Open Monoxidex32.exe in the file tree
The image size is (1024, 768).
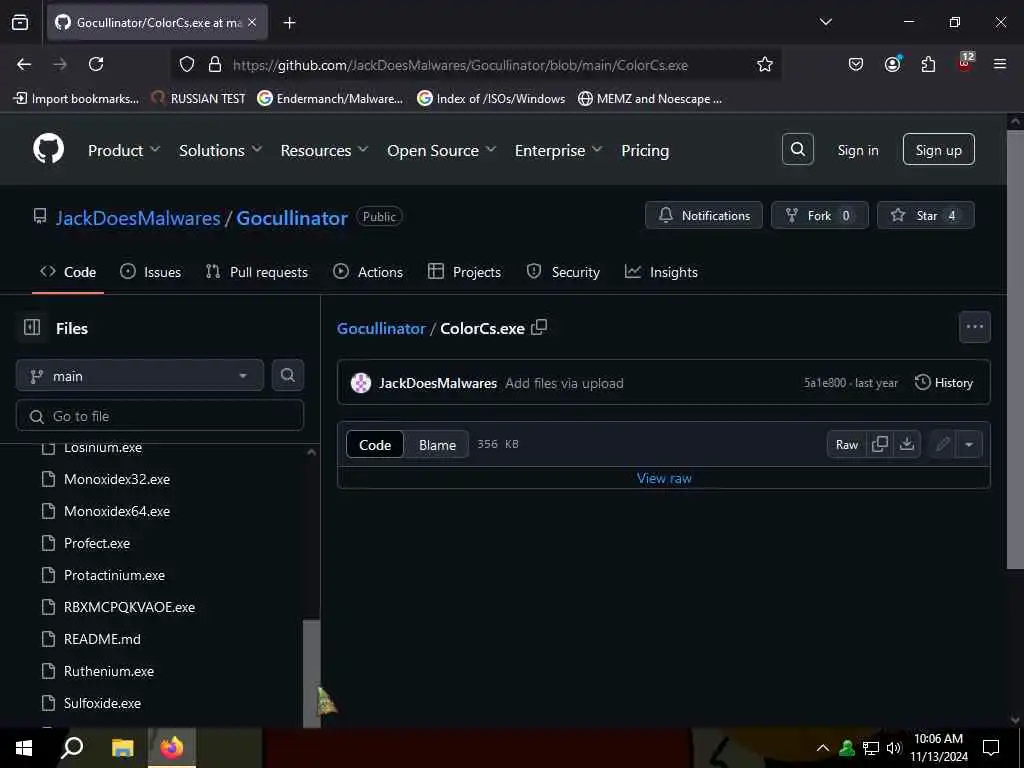click(116, 479)
